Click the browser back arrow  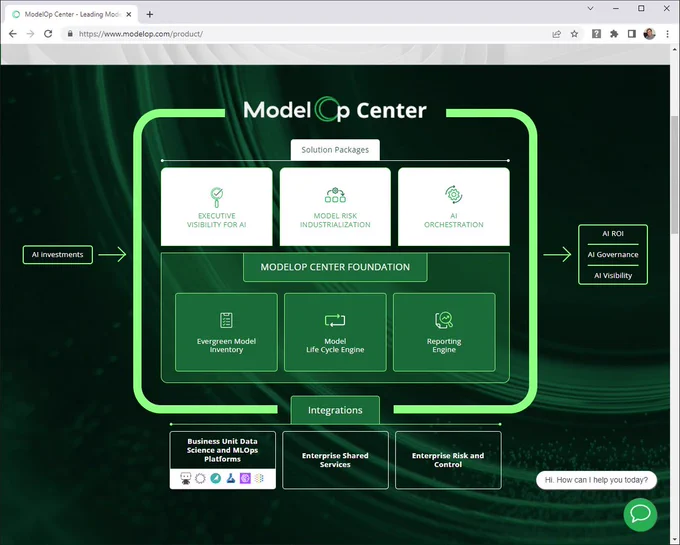pyautogui.click(x=13, y=34)
